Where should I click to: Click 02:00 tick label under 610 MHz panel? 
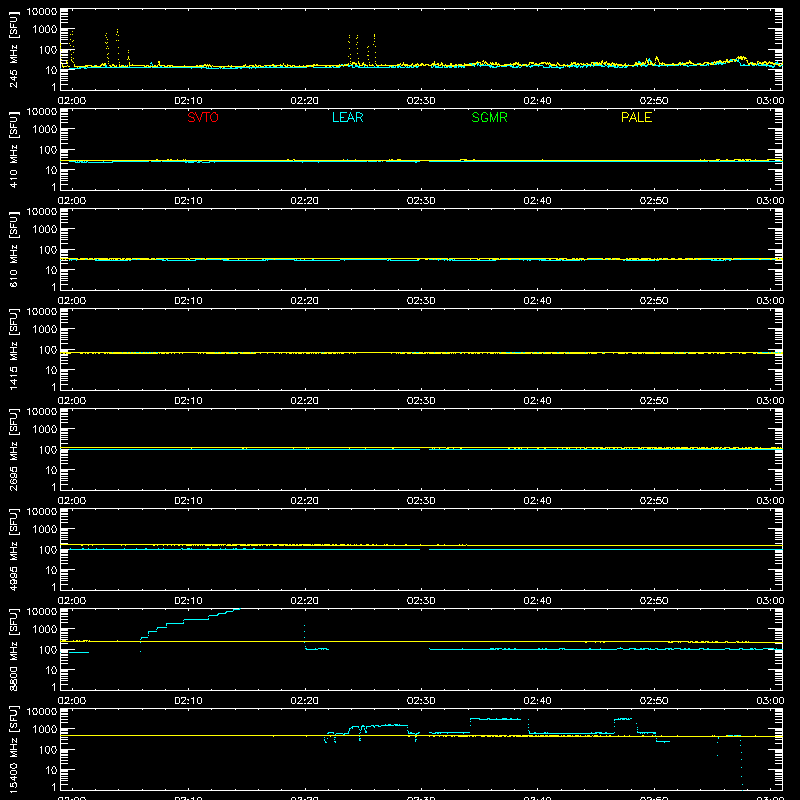coord(72,301)
